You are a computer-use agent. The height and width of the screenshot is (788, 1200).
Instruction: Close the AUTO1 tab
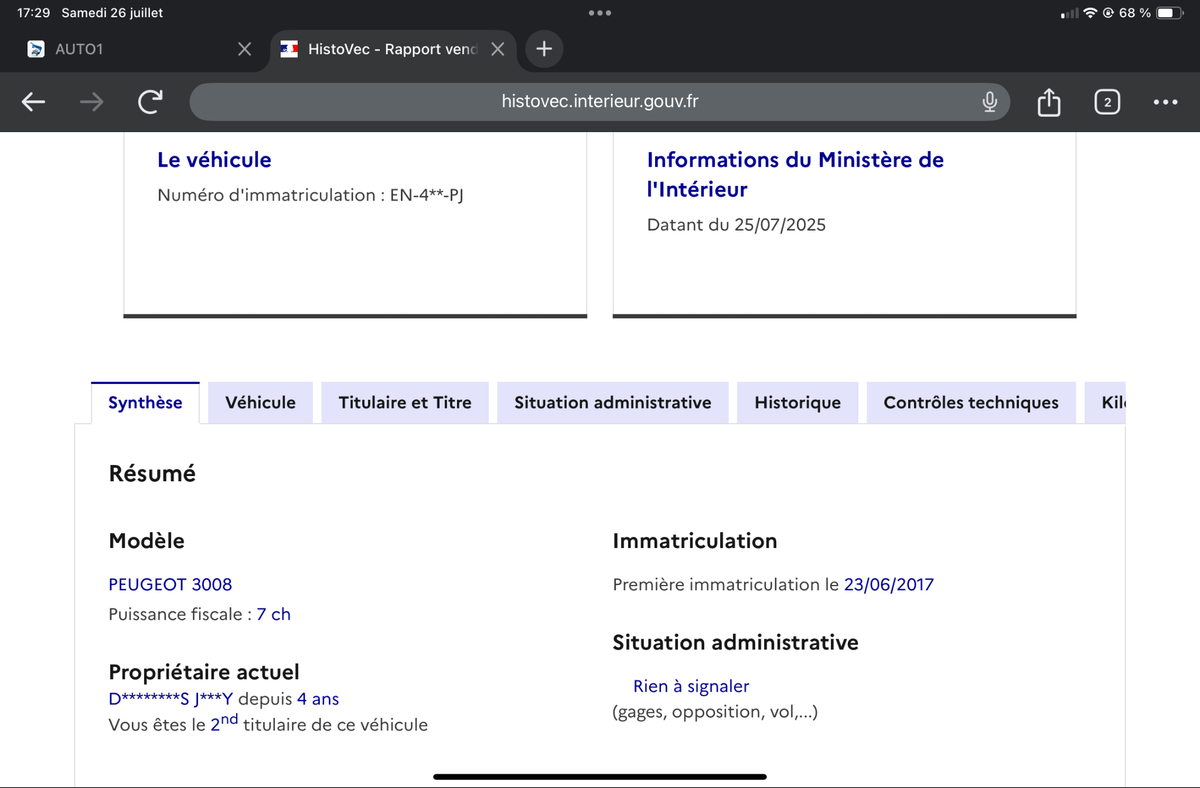[x=244, y=49]
